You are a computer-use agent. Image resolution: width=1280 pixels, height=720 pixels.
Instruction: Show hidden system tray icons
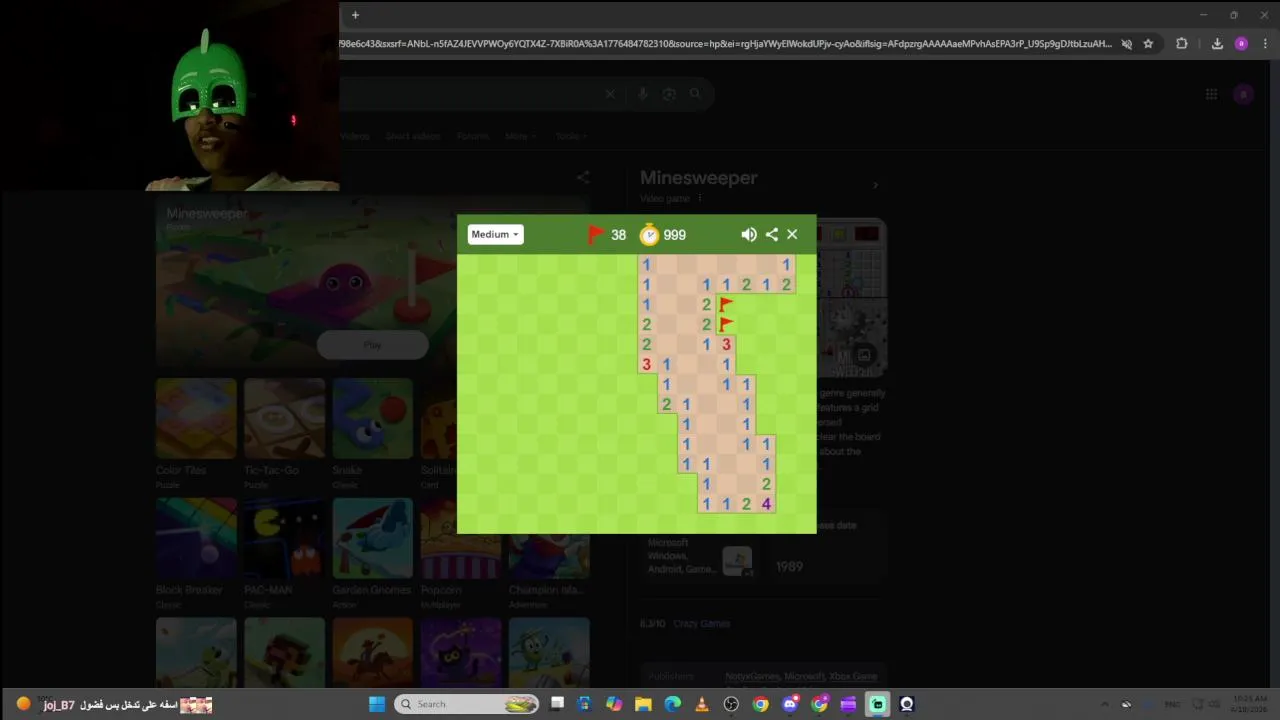click(x=1104, y=704)
